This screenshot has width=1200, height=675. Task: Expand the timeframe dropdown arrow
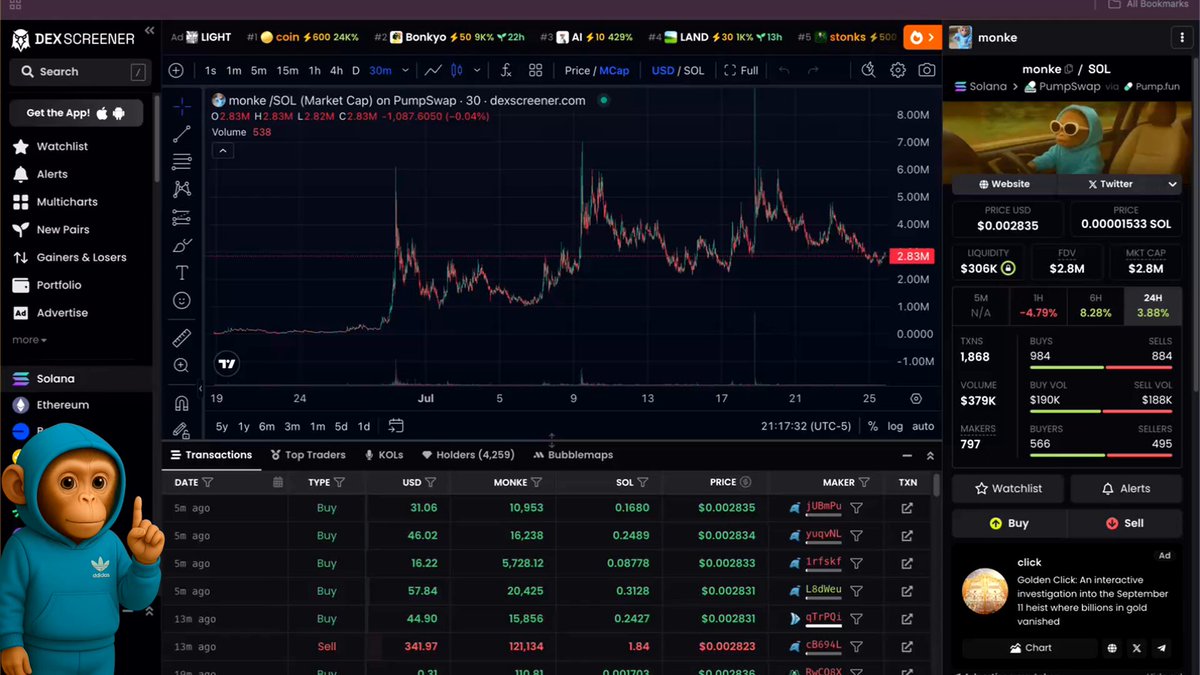(x=405, y=71)
